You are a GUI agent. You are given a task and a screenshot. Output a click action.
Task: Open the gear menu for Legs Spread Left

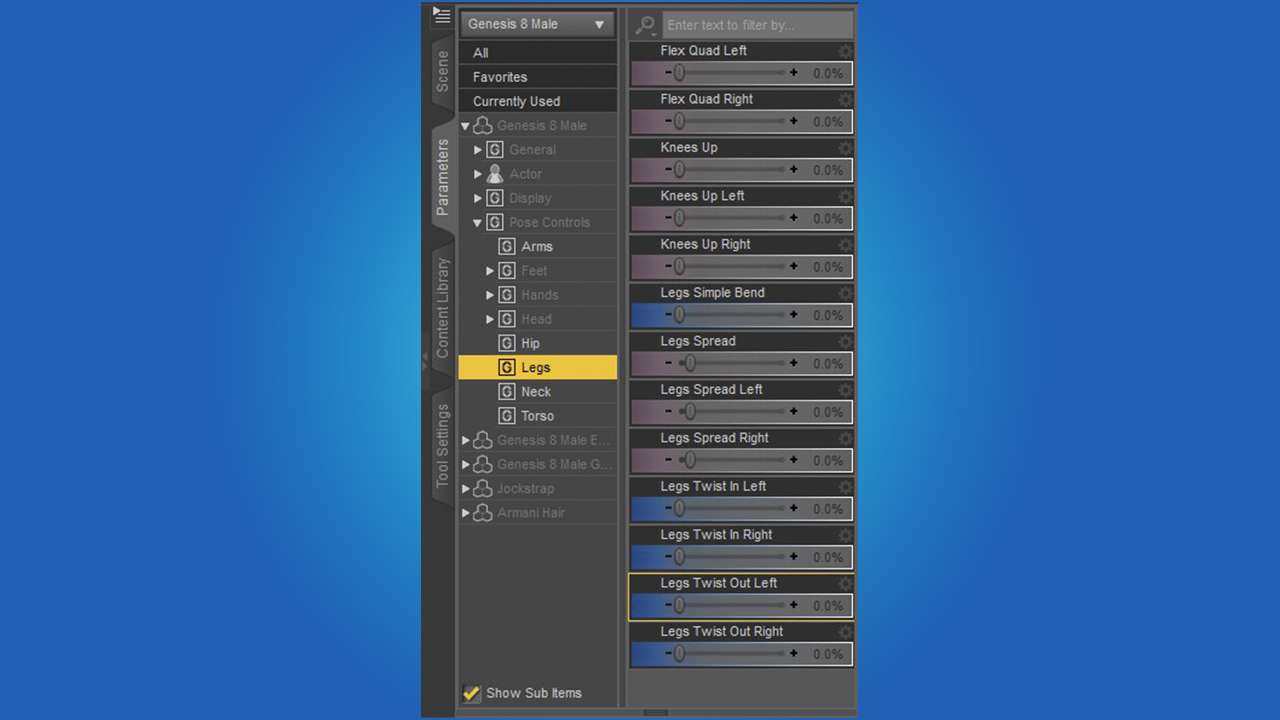point(846,390)
